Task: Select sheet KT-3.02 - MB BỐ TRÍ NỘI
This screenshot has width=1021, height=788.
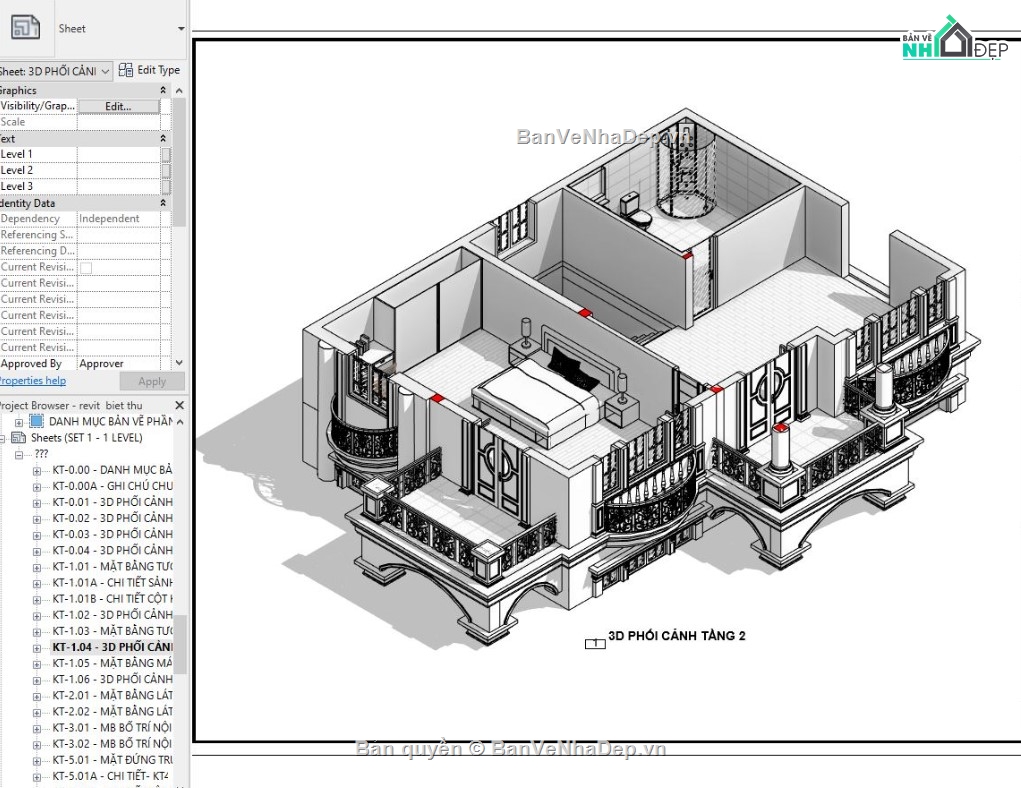Action: click(113, 744)
